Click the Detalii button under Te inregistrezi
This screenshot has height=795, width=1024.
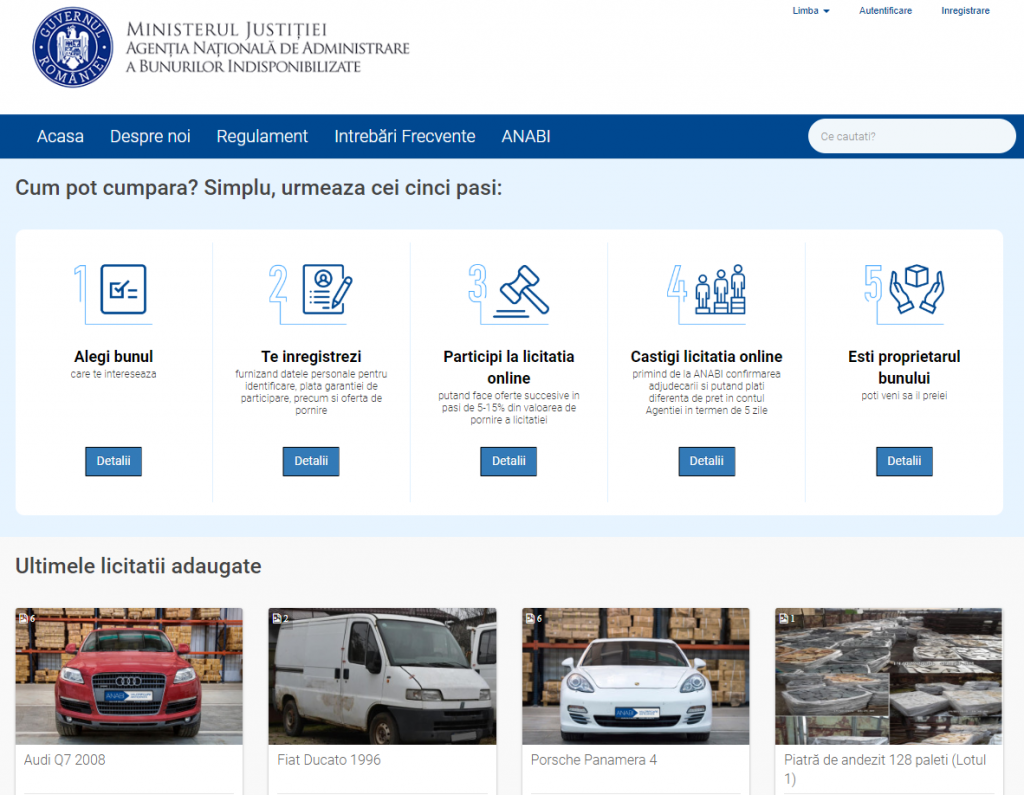click(x=311, y=461)
